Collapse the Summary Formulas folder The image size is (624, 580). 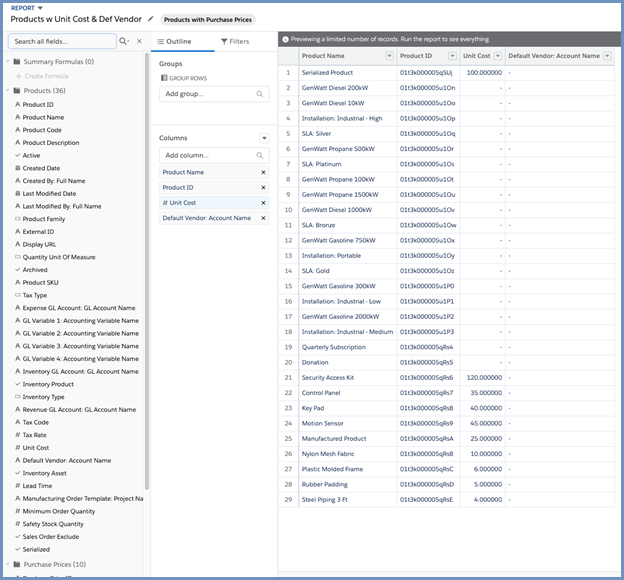coord(8,61)
